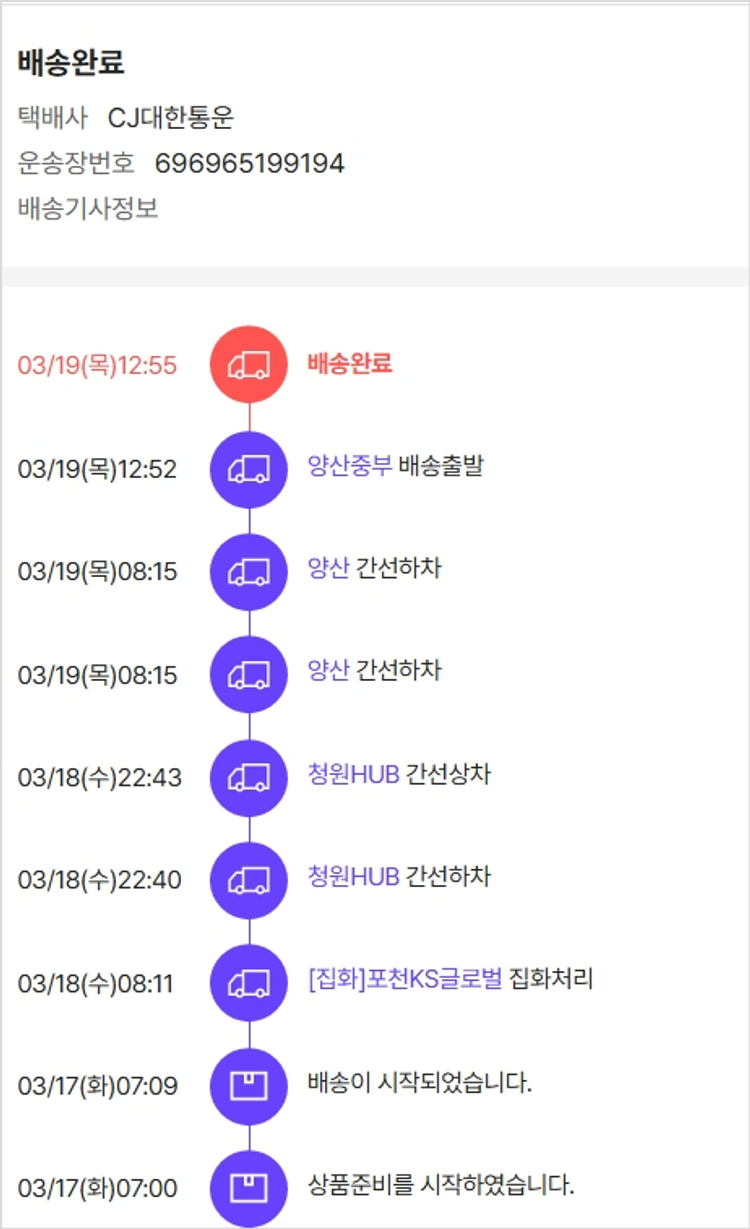Open the [집화]포천KS글로벌 link
This screenshot has width=750, height=1229.
(405, 979)
